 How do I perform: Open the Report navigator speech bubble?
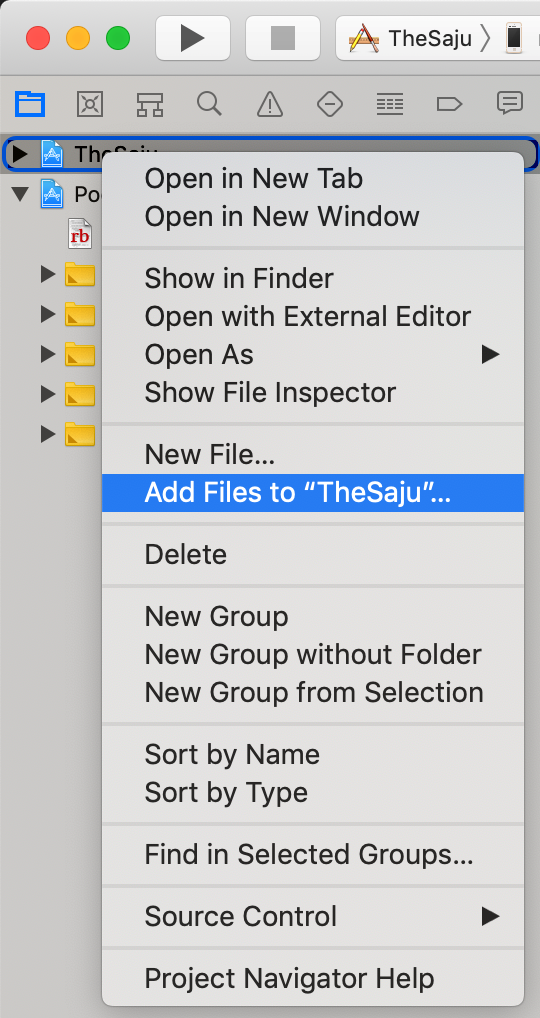pyautogui.click(x=509, y=103)
